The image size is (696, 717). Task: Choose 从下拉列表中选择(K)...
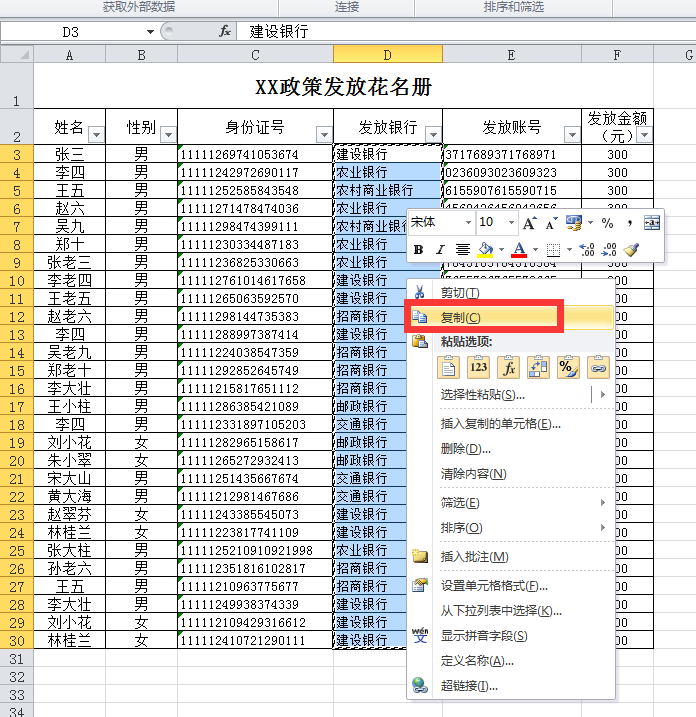[x=510, y=611]
